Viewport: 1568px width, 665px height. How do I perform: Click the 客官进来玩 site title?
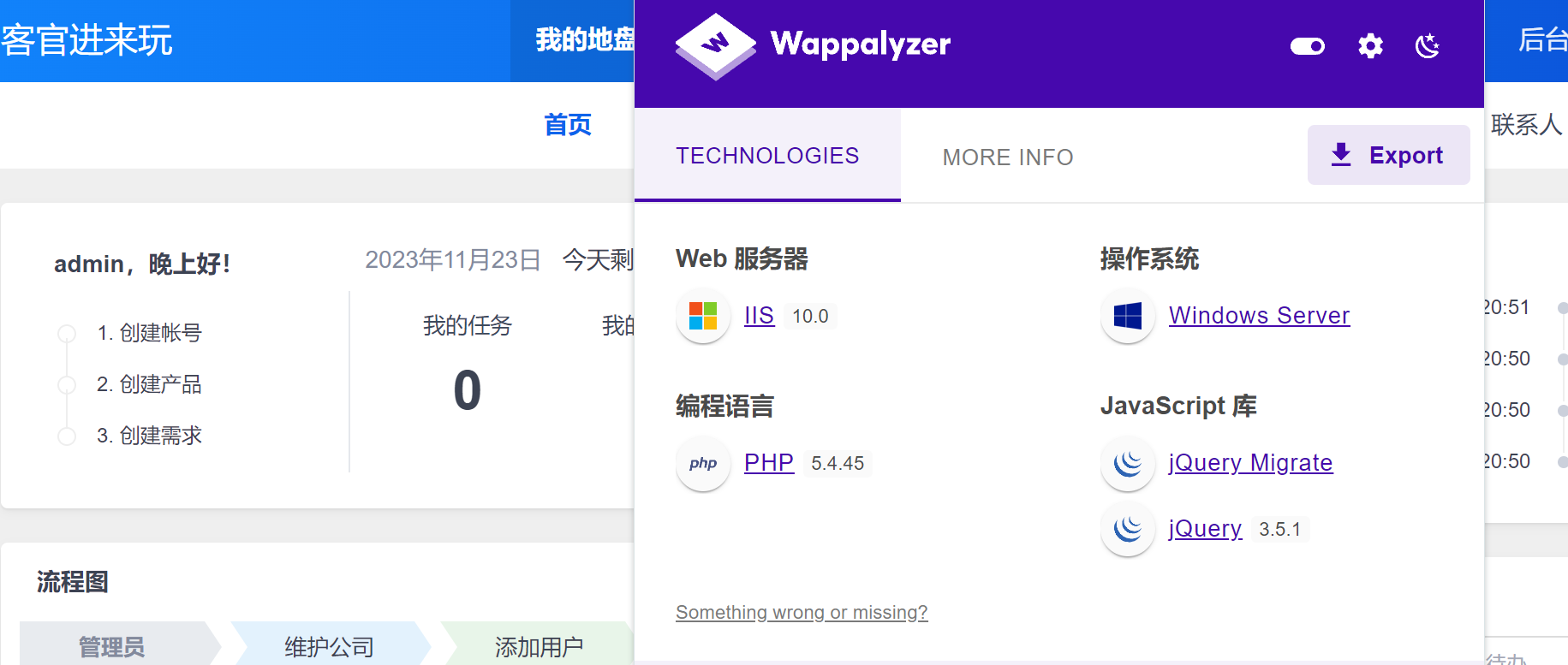coord(86,40)
